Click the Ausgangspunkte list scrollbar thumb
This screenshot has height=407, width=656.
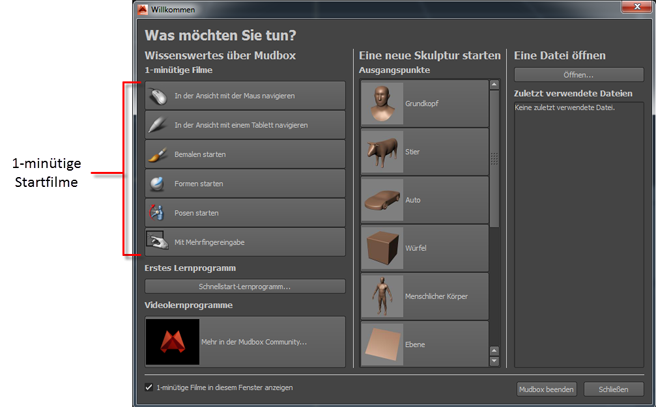pyautogui.click(x=494, y=159)
